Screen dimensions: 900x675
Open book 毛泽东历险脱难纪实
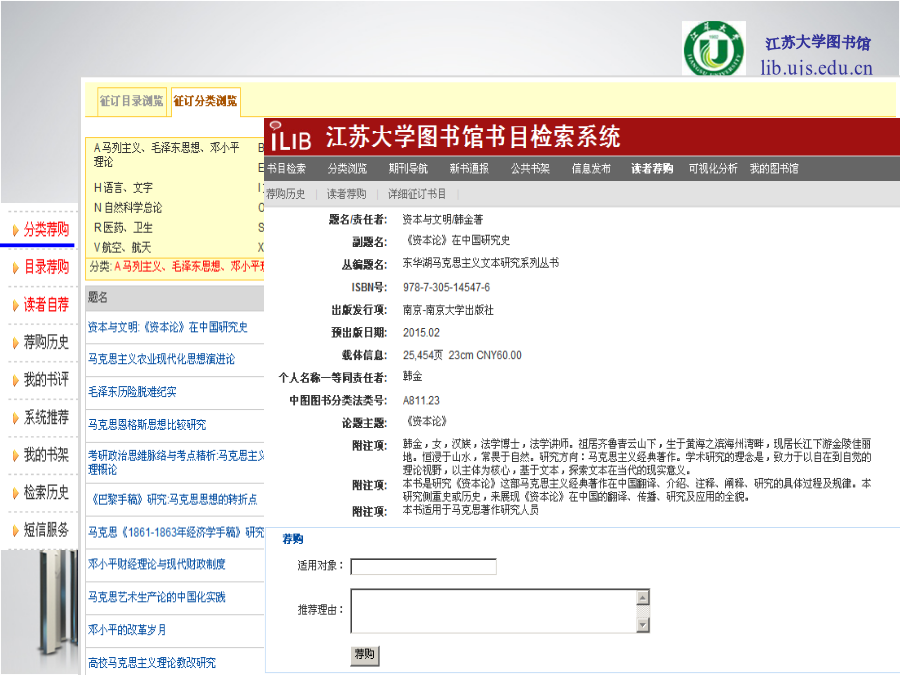tap(132, 392)
